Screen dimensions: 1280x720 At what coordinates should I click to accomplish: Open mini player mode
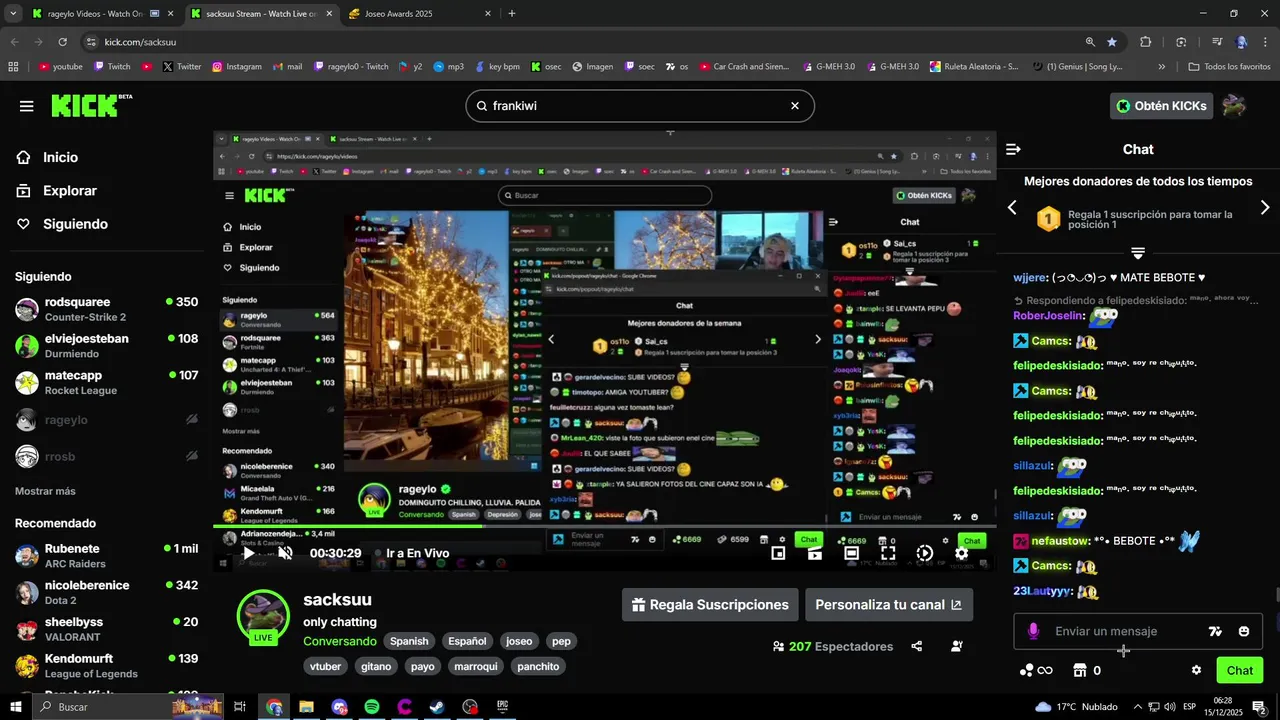(x=778, y=553)
